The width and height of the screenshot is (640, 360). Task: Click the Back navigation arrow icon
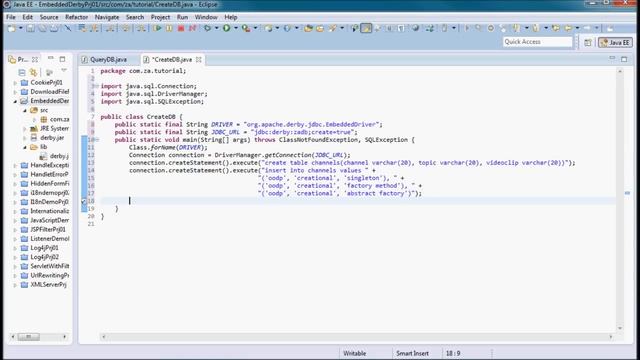coord(568,28)
